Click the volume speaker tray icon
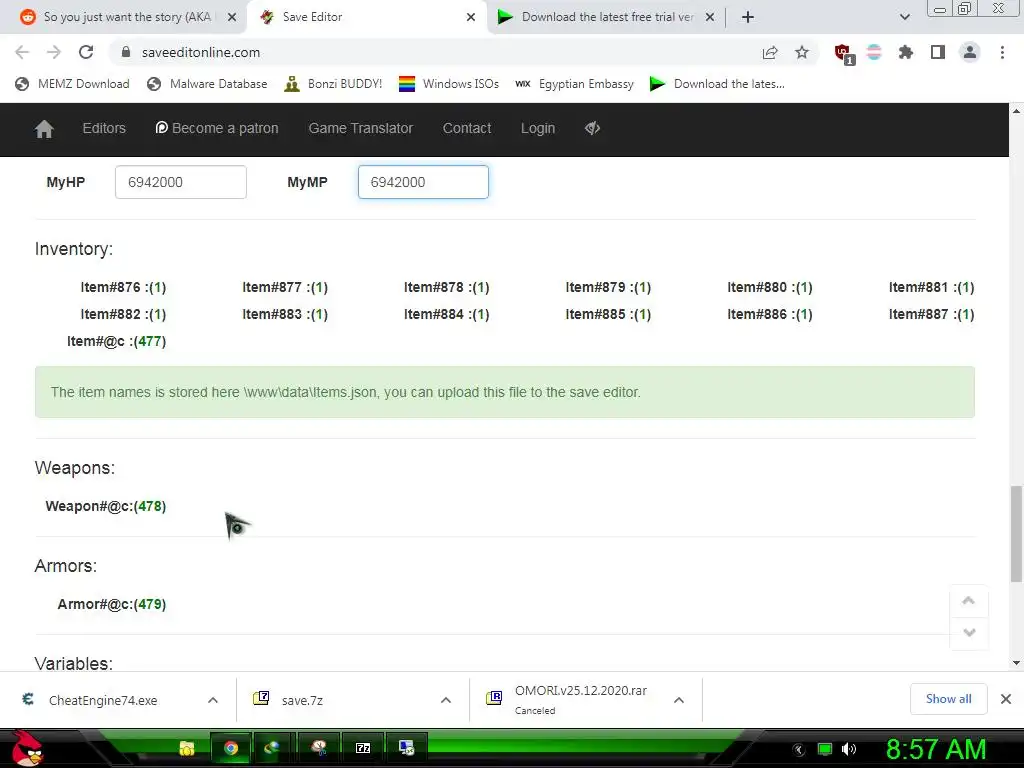The image size is (1024, 768). [x=849, y=749]
